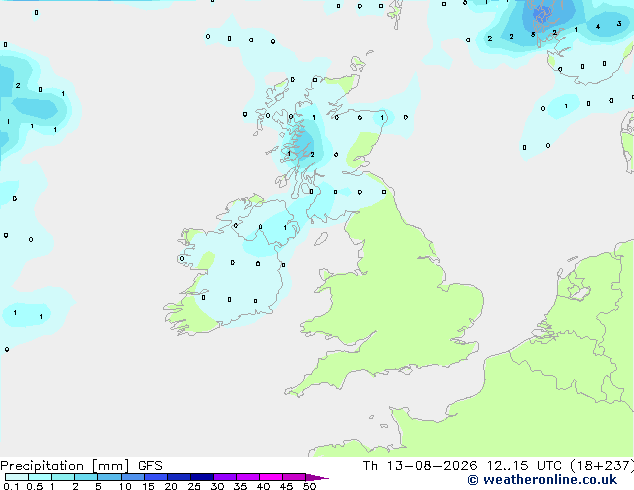Image resolution: width=634 pixels, height=490 pixels.
Task: Pick the 15–20 mm legend color swatch
Action: (x=155, y=477)
